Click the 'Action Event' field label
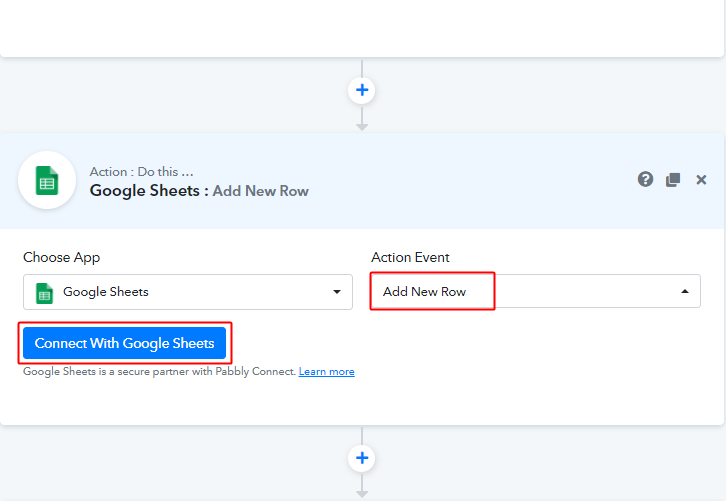Viewport: 726px width, 501px height. 410,257
